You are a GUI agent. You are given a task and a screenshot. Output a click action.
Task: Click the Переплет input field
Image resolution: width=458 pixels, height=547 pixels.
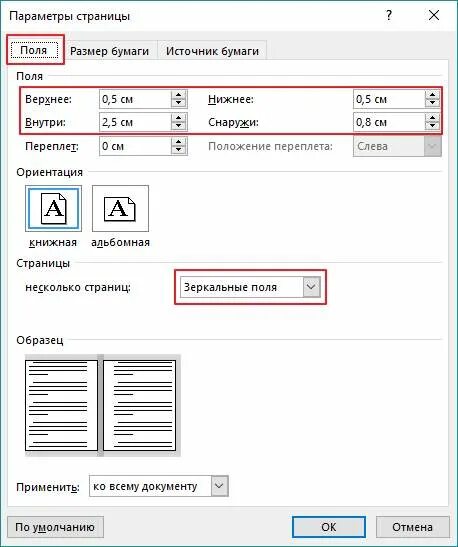click(135, 146)
